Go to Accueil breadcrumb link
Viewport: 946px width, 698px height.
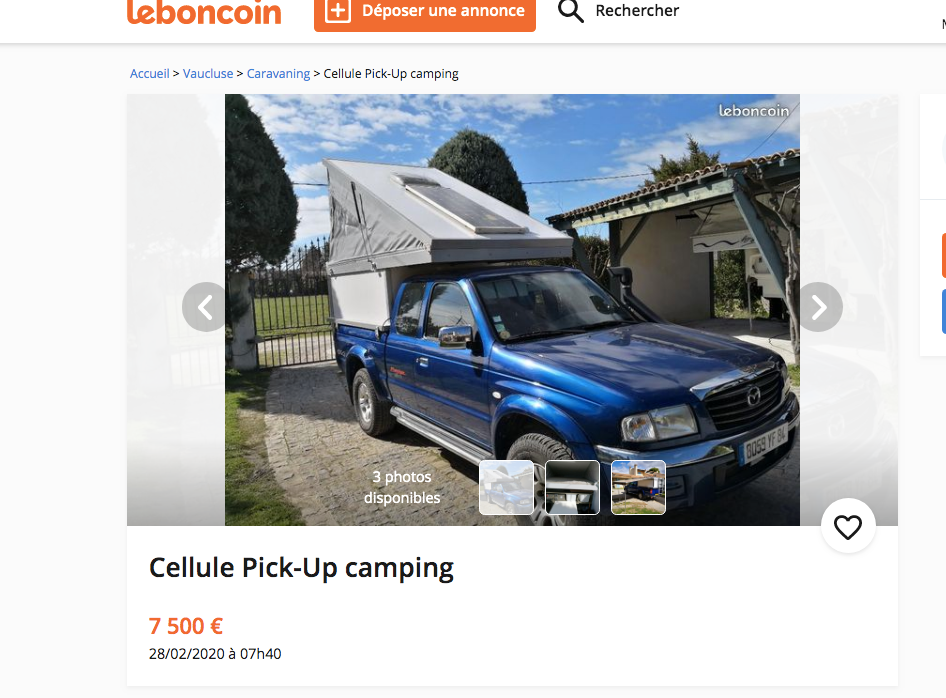pyautogui.click(x=150, y=74)
